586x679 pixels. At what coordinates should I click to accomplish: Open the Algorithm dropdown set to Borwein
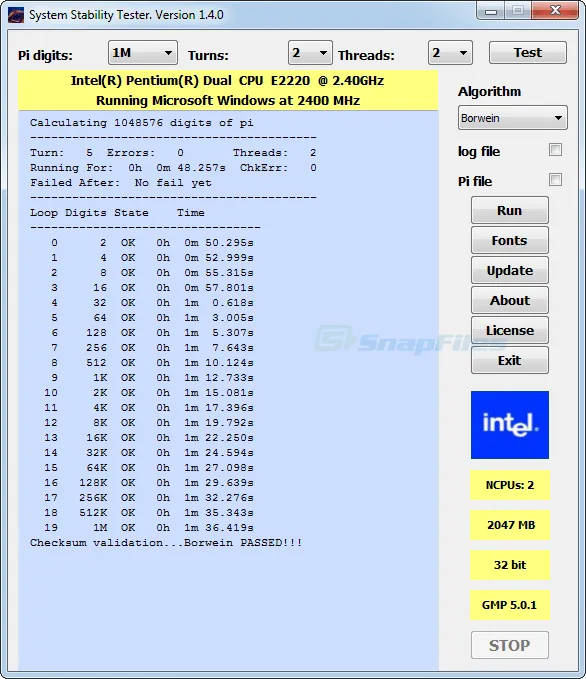pyautogui.click(x=512, y=118)
